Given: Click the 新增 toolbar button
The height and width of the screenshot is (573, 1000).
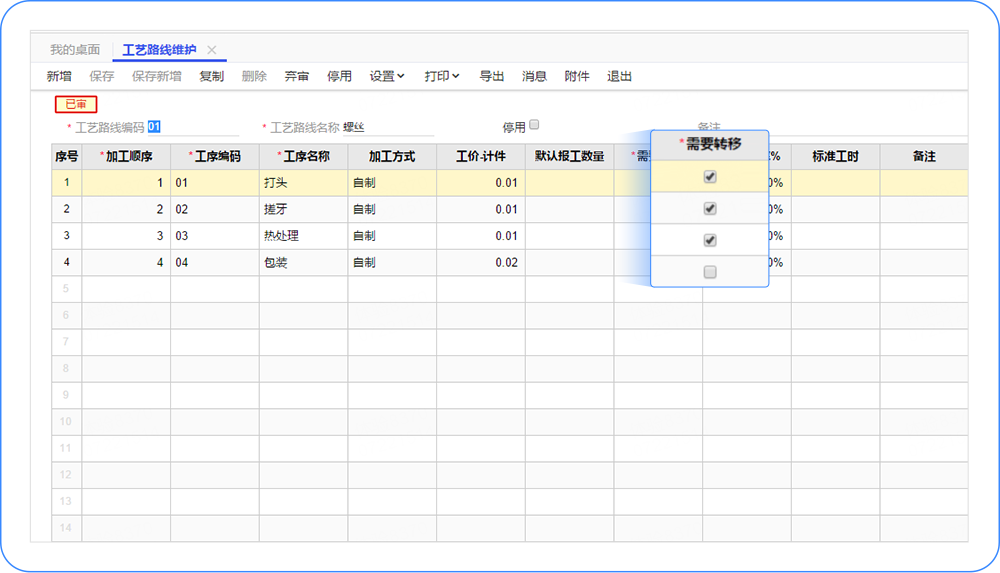Looking at the screenshot, I should tap(59, 77).
